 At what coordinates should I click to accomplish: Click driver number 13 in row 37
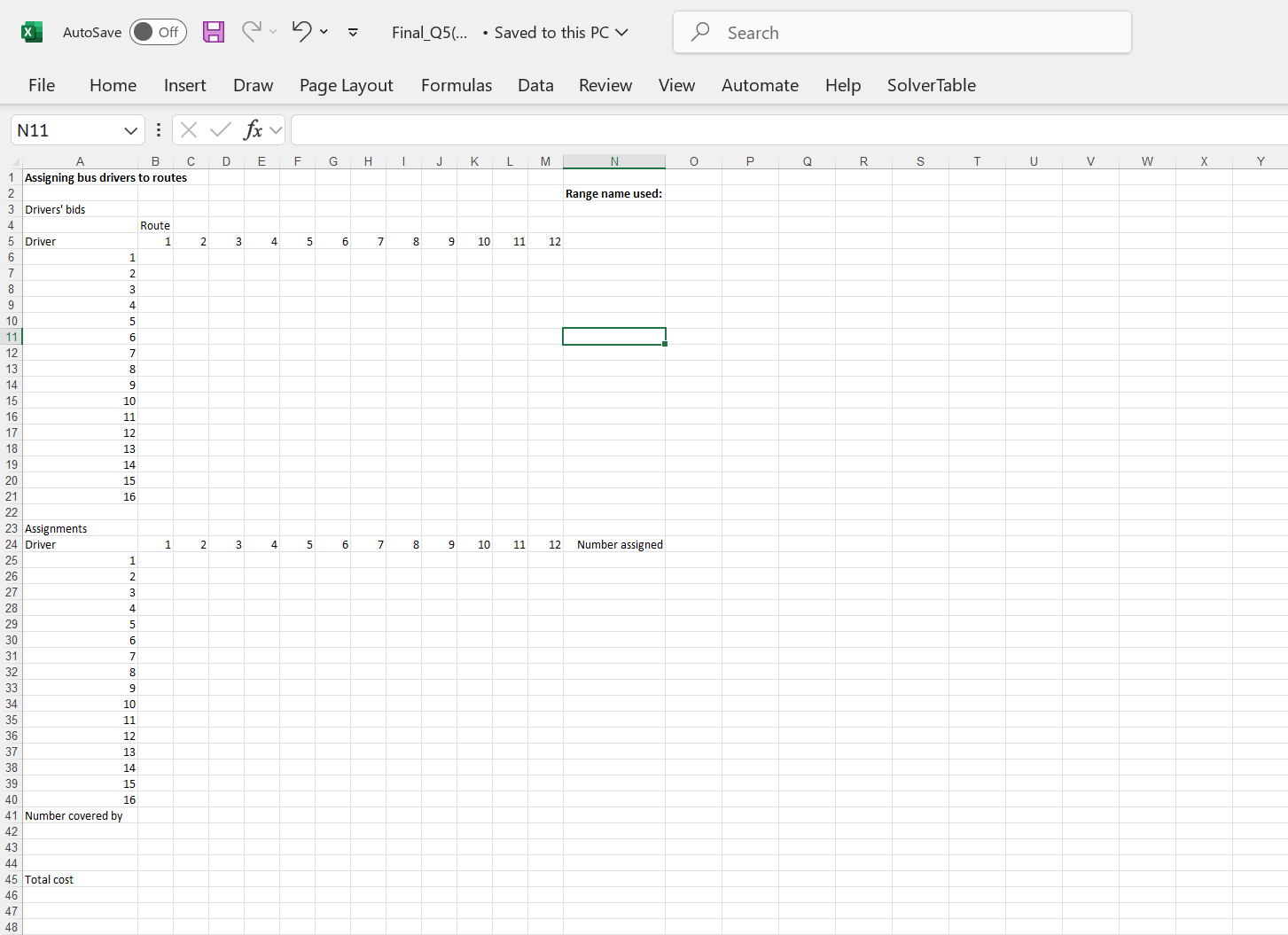80,752
